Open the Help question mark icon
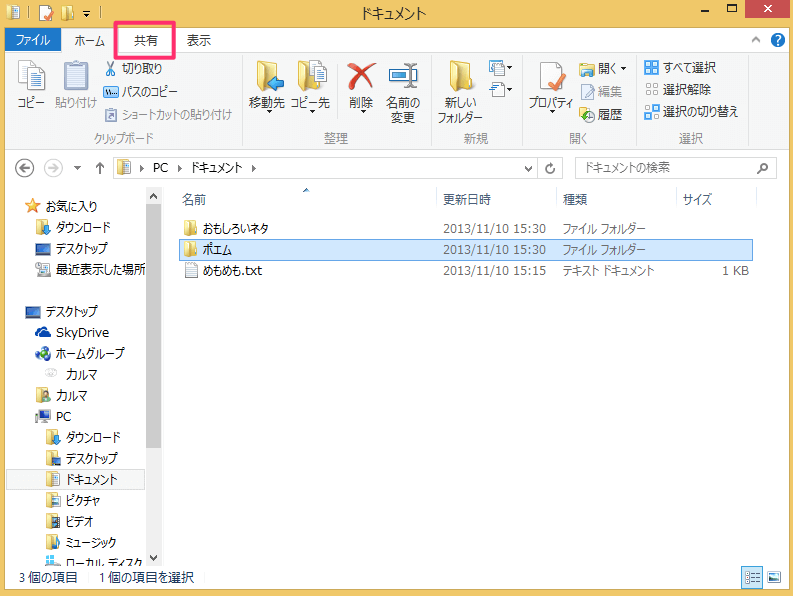Screen dimensions: 793x596 (x=777, y=40)
